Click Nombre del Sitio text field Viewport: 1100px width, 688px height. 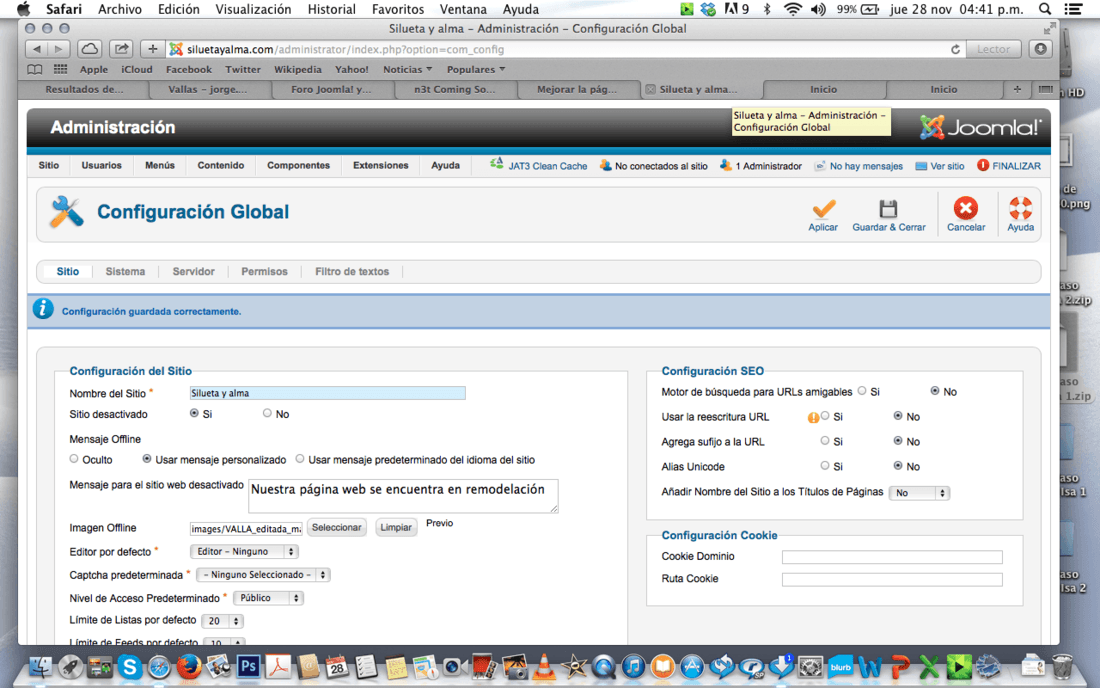click(328, 393)
